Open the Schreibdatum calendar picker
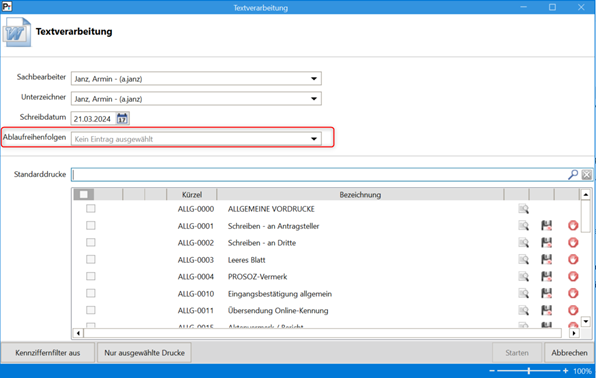 coord(122,119)
